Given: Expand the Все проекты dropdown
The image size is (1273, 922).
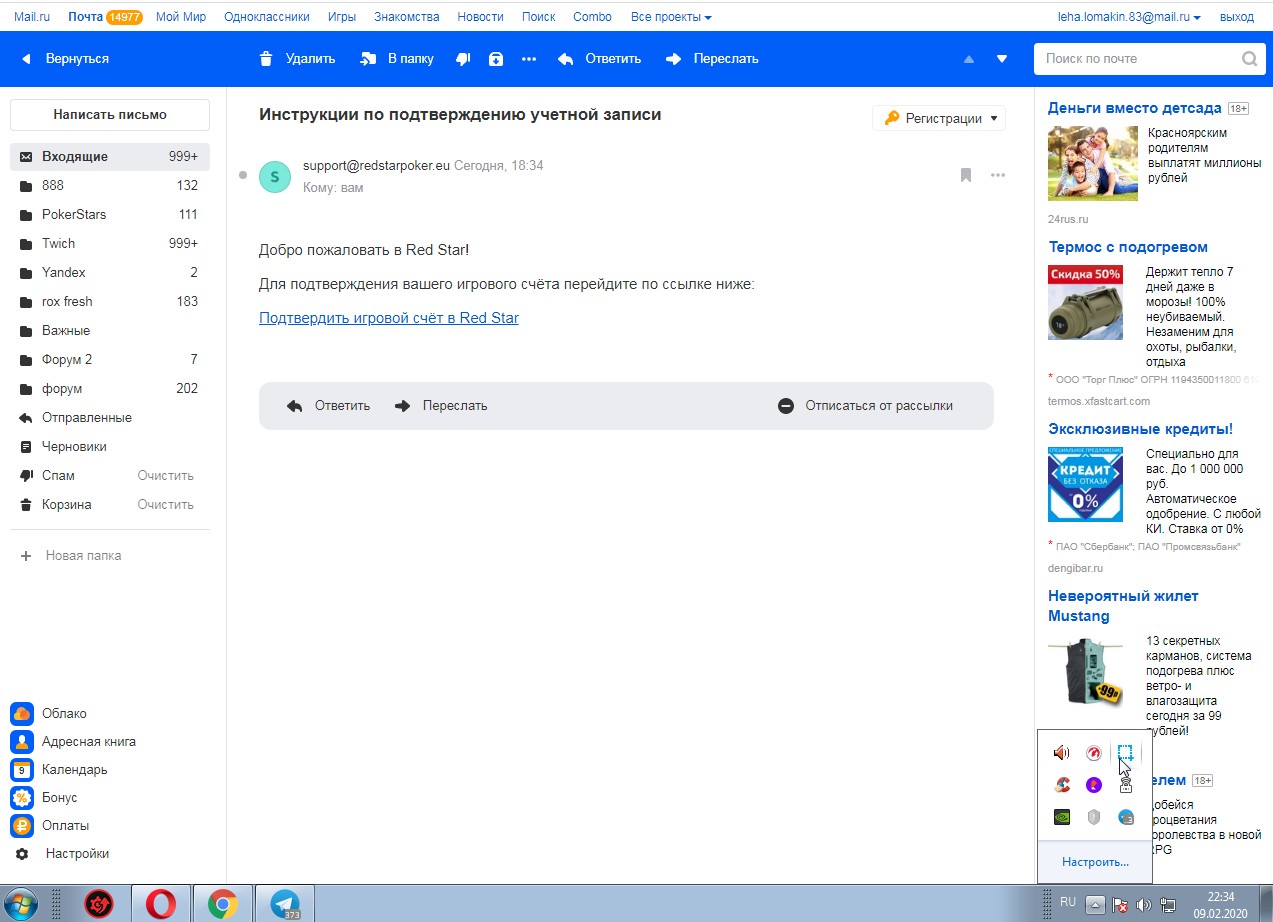Looking at the screenshot, I should pyautogui.click(x=672, y=17).
